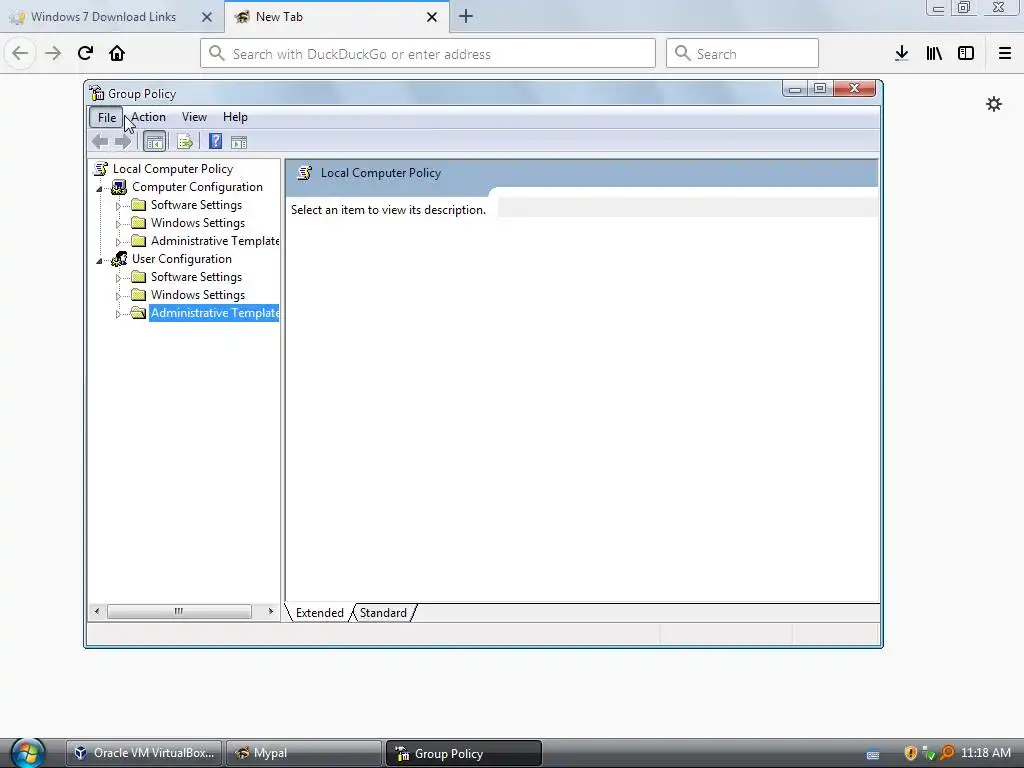The image size is (1024, 768).
Task: Close the New Tab browser tab
Action: pyautogui.click(x=432, y=17)
